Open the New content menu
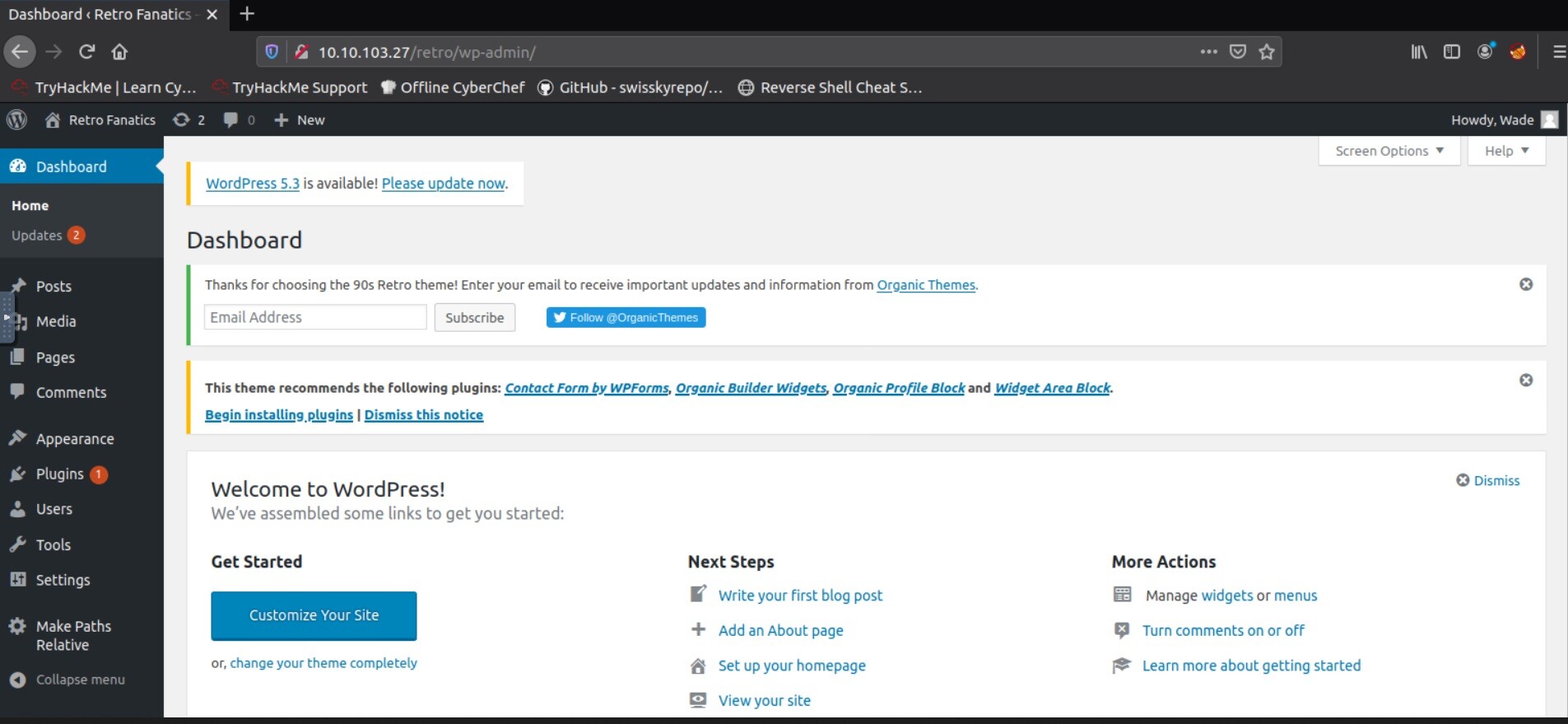This screenshot has width=1568, height=724. [300, 120]
